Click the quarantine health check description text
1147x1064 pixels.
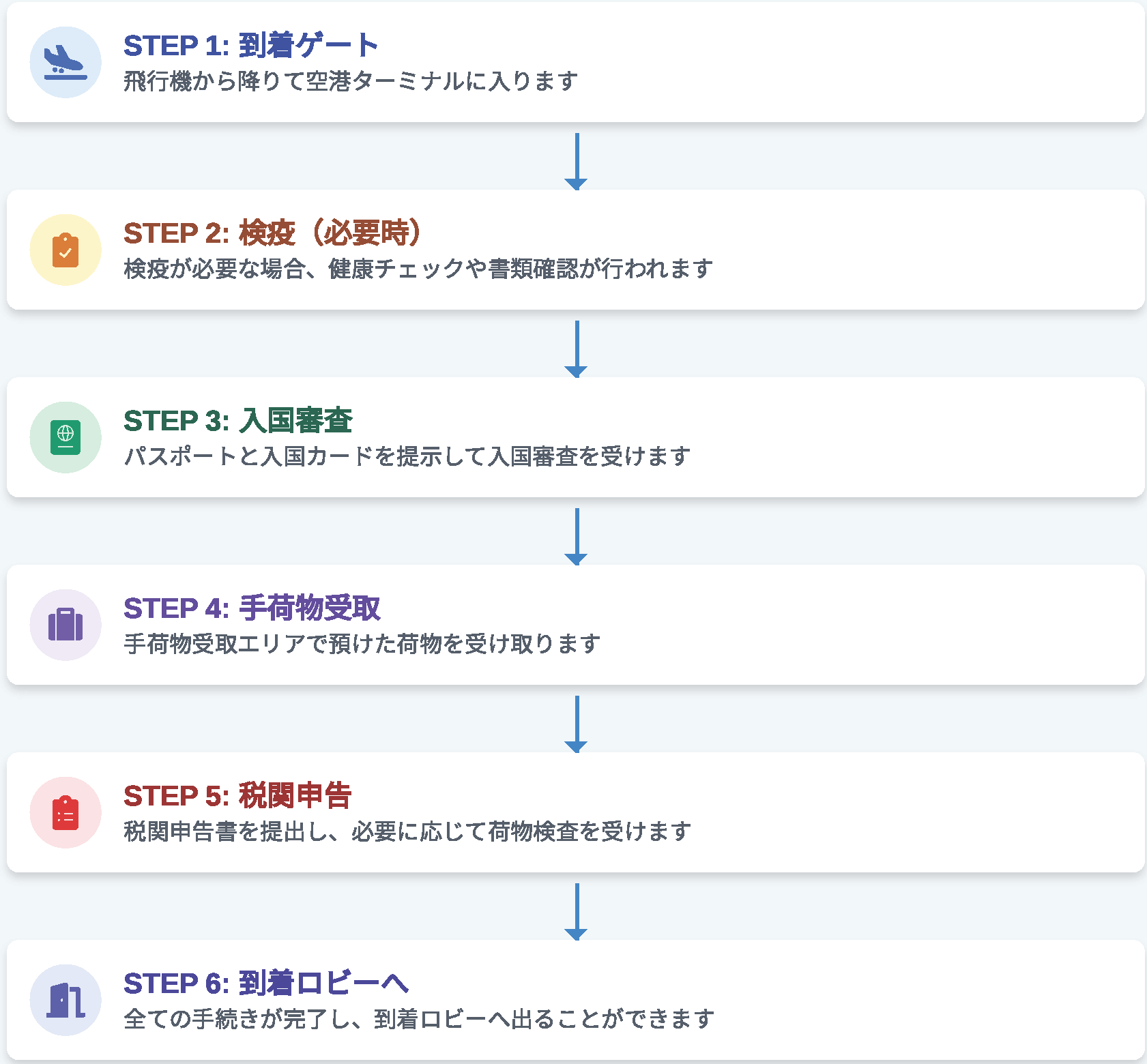click(x=418, y=269)
